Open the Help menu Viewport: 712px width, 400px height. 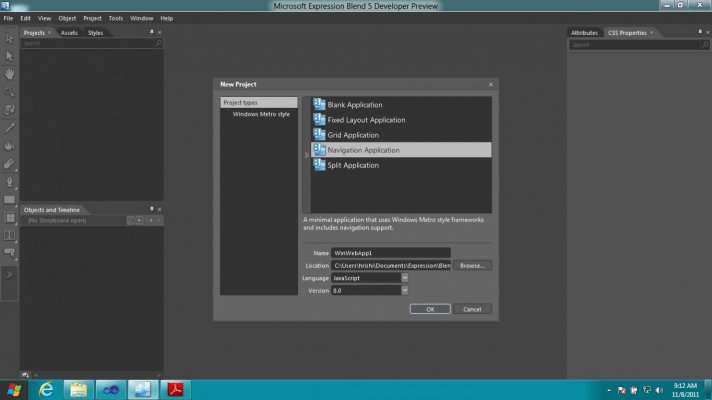[x=167, y=18]
